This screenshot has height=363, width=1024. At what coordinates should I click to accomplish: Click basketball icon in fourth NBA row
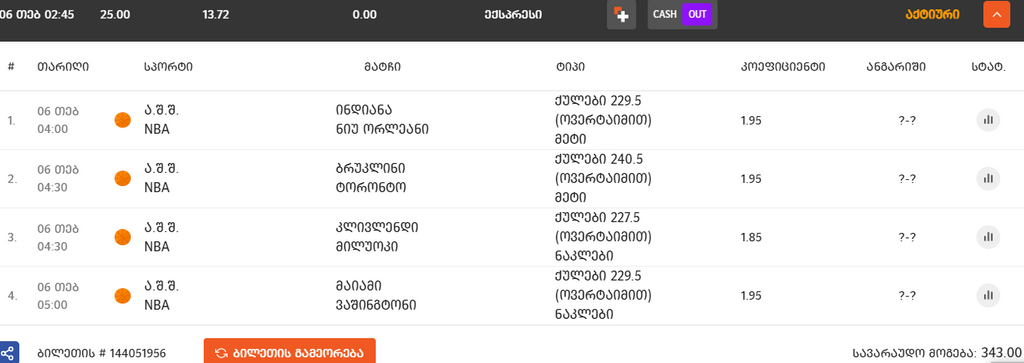click(123, 296)
